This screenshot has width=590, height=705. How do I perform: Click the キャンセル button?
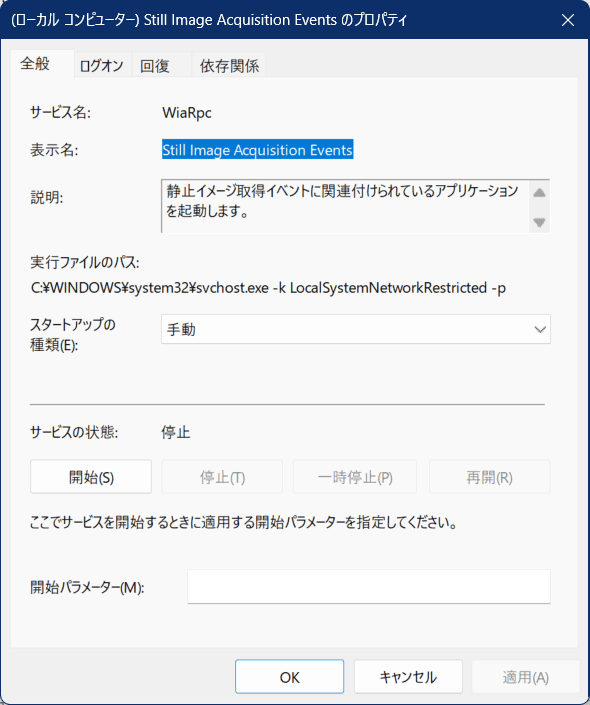(408, 677)
